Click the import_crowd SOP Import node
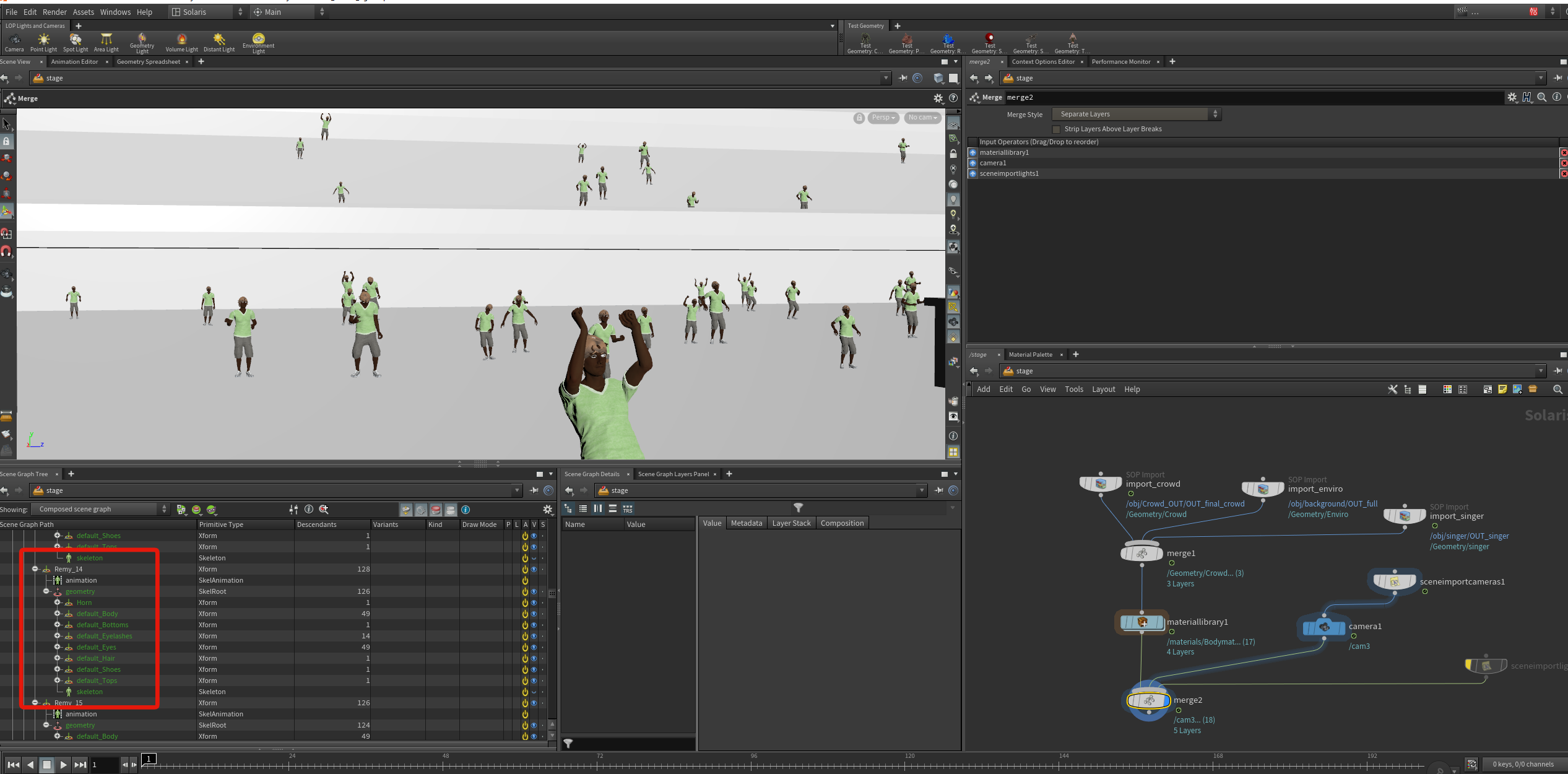Screen dimensions: 1568x774 click(x=1101, y=484)
